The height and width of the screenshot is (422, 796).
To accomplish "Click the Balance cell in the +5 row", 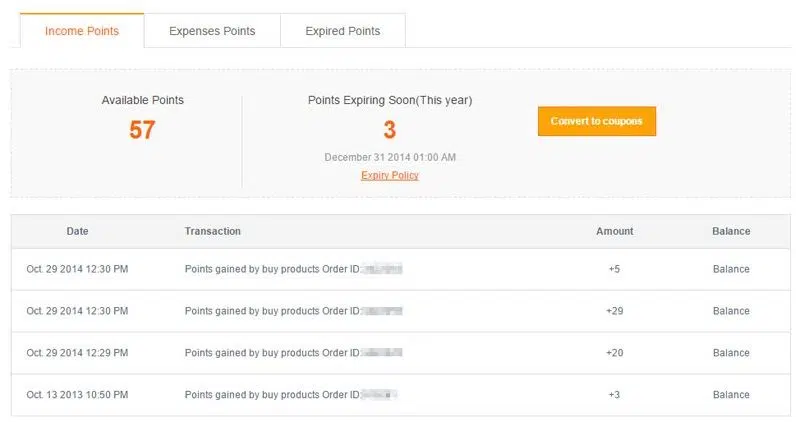I will pos(731,269).
